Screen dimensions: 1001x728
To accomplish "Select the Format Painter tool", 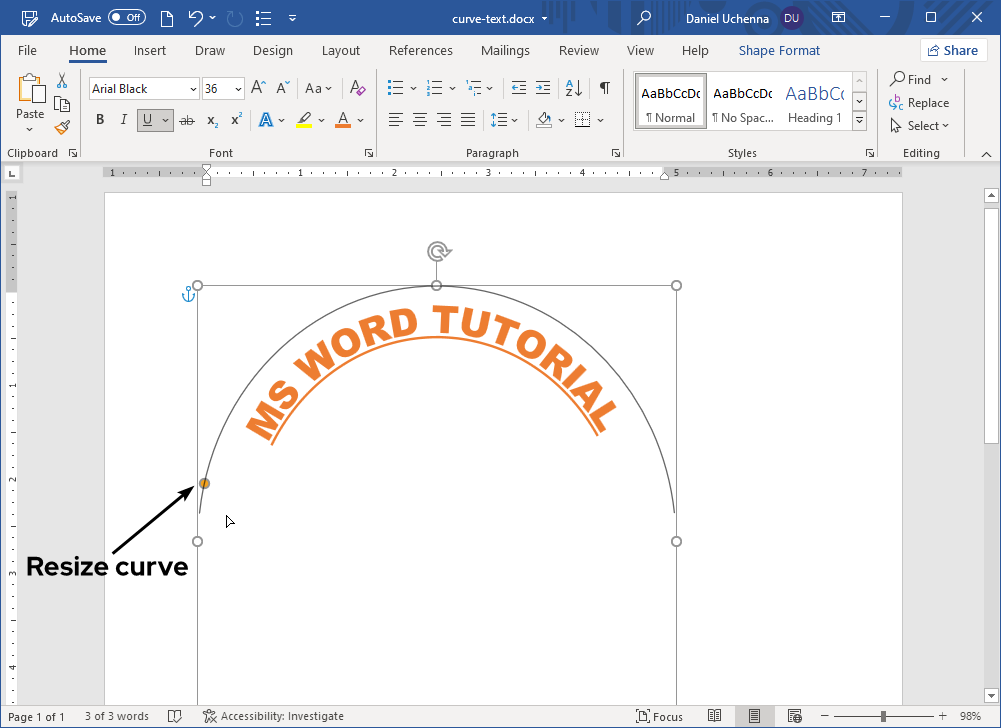I will click(x=60, y=126).
